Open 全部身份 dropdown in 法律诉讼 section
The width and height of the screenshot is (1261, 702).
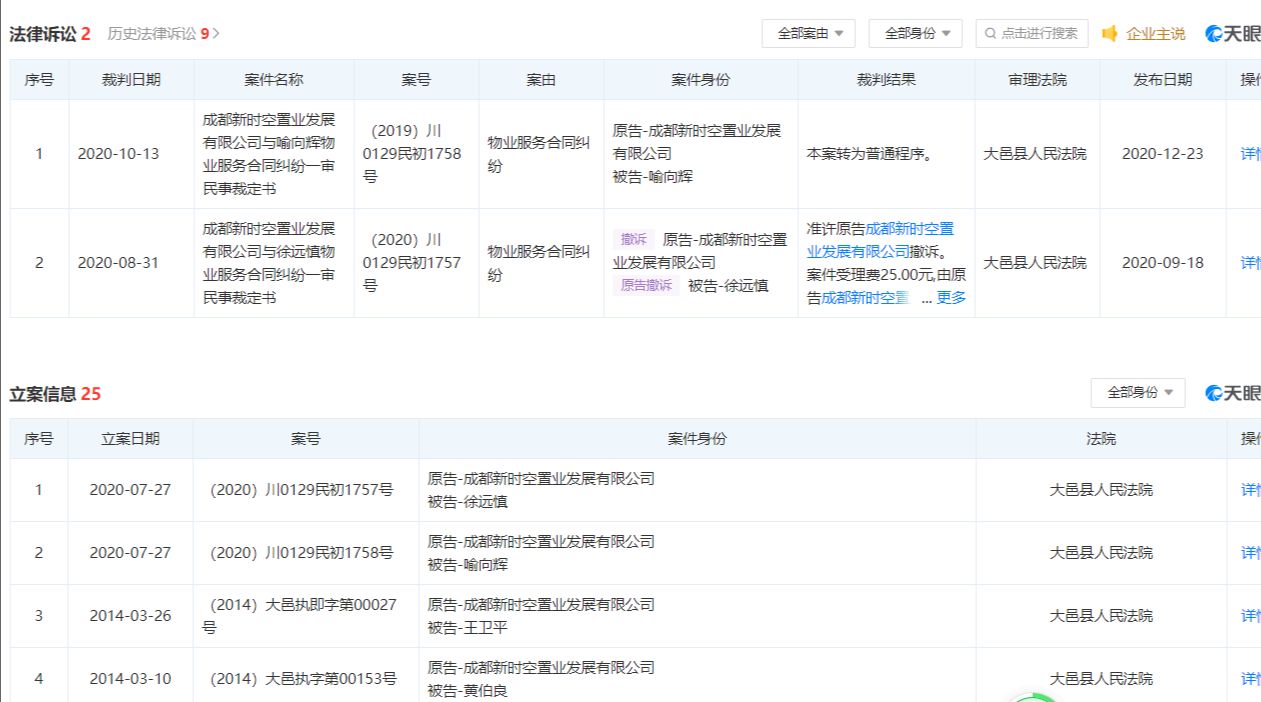coord(916,34)
